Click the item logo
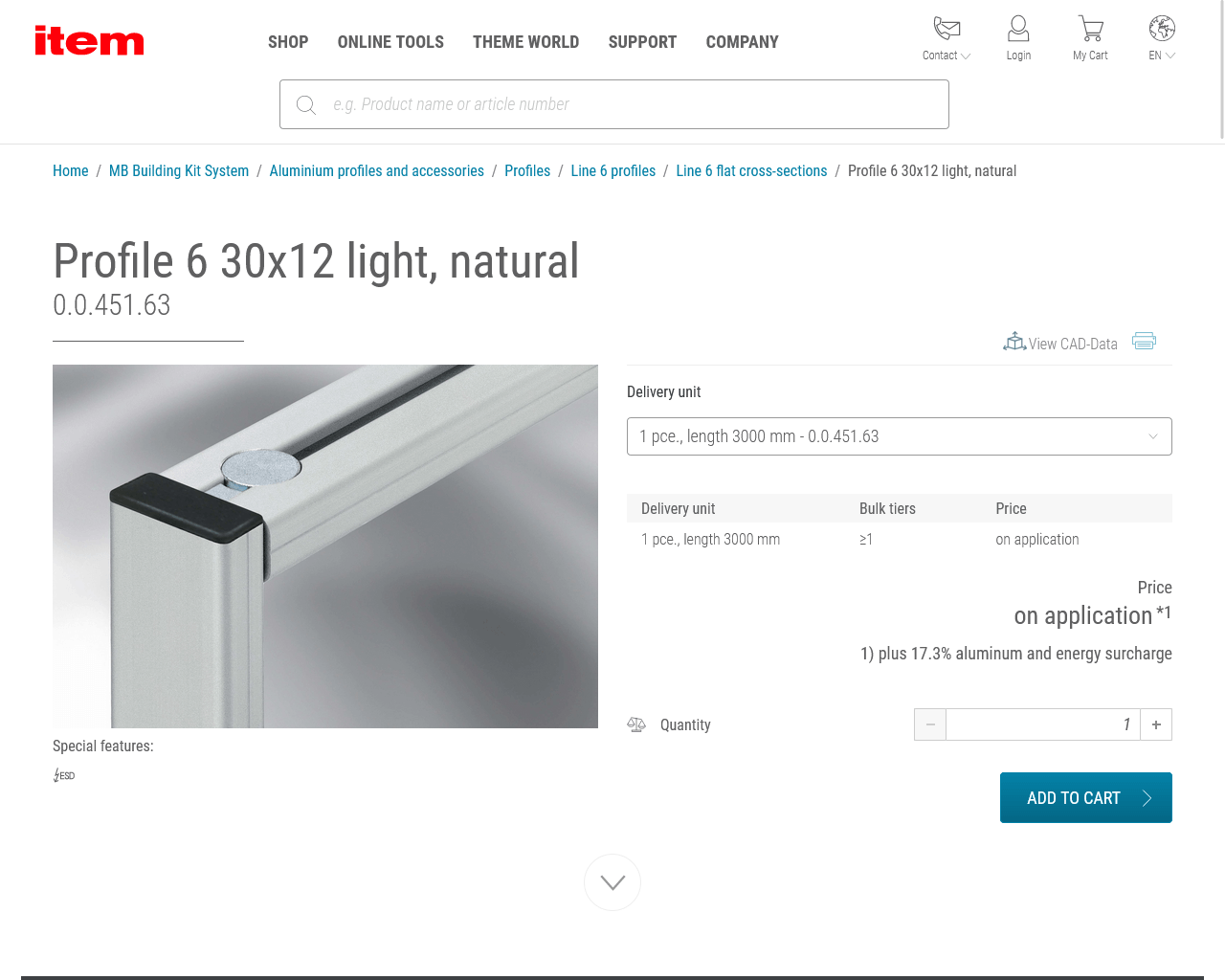 (89, 40)
